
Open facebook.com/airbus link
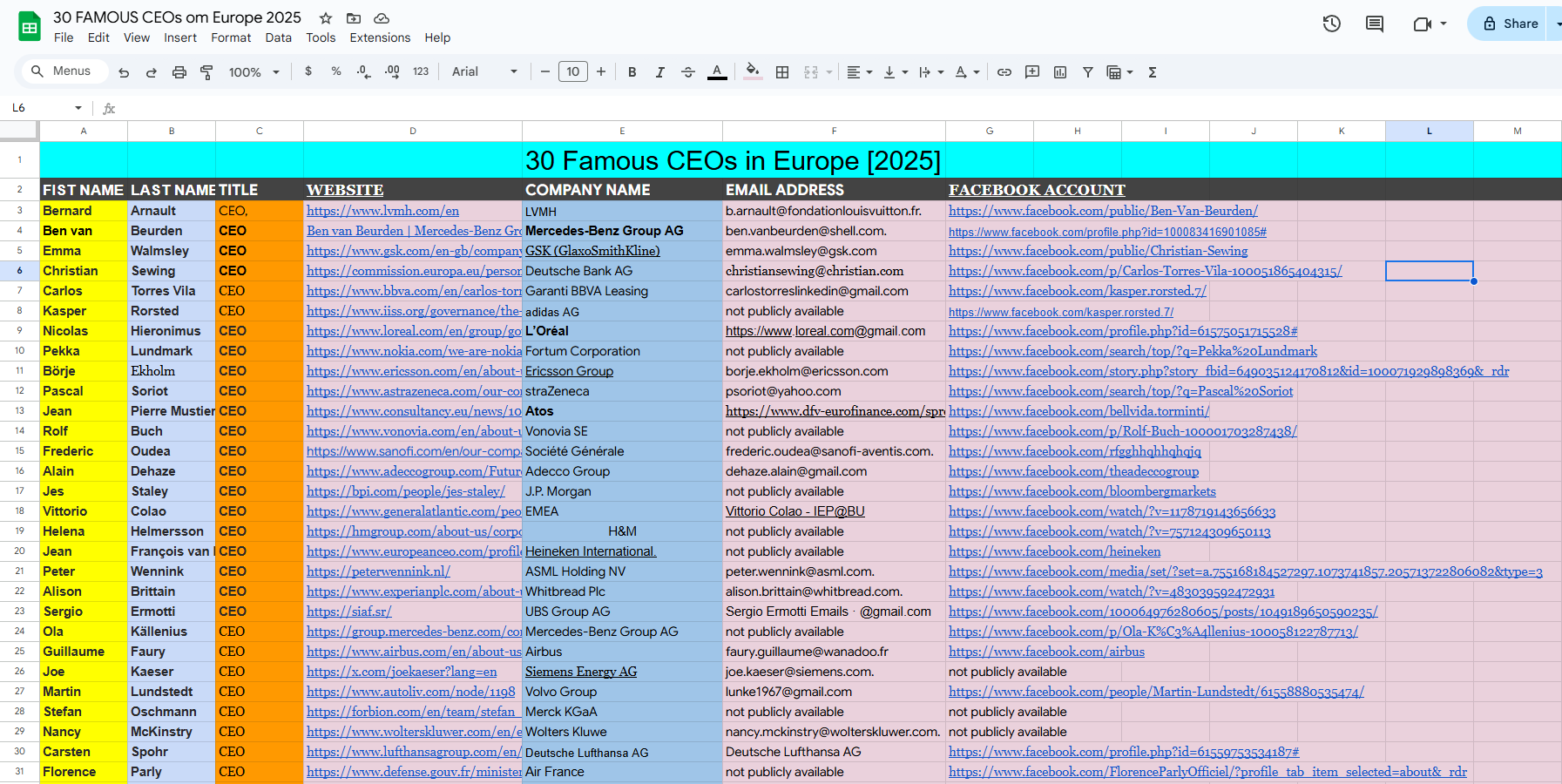coord(1046,652)
